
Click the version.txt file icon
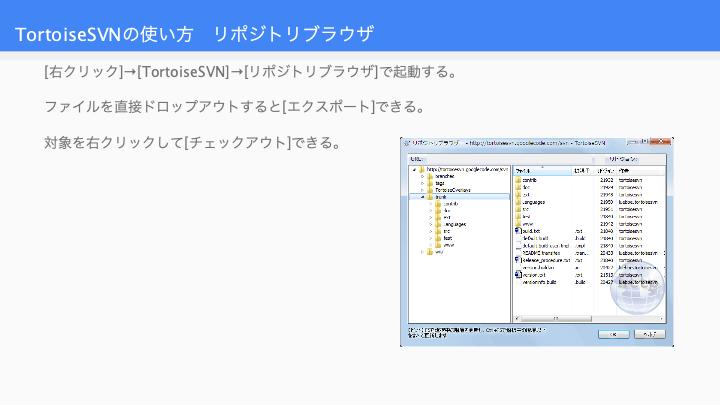(518, 275)
